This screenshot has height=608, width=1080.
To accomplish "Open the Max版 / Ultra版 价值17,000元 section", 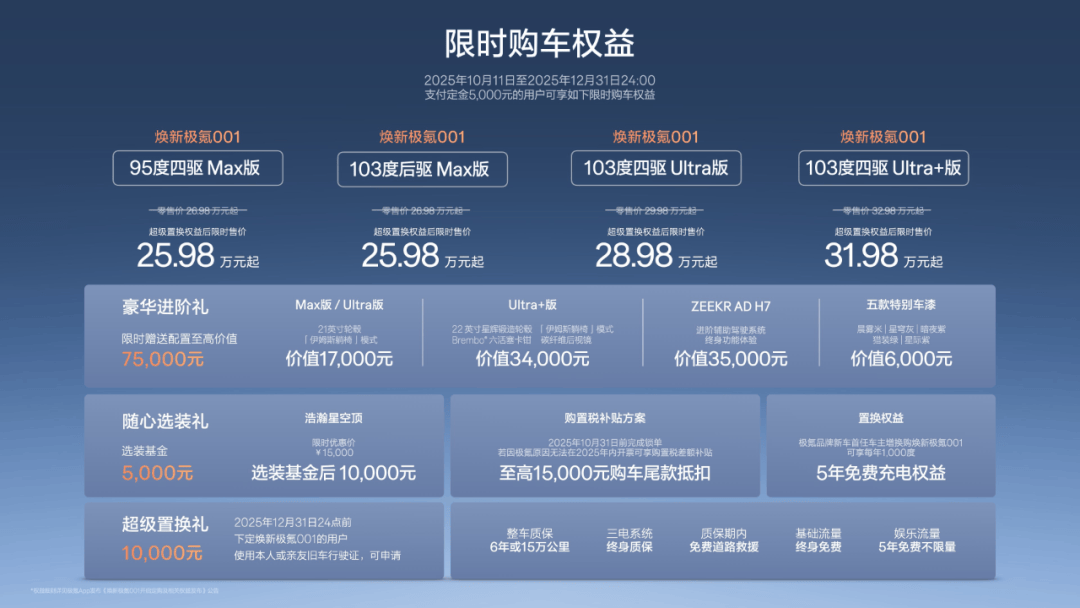I will [340, 359].
